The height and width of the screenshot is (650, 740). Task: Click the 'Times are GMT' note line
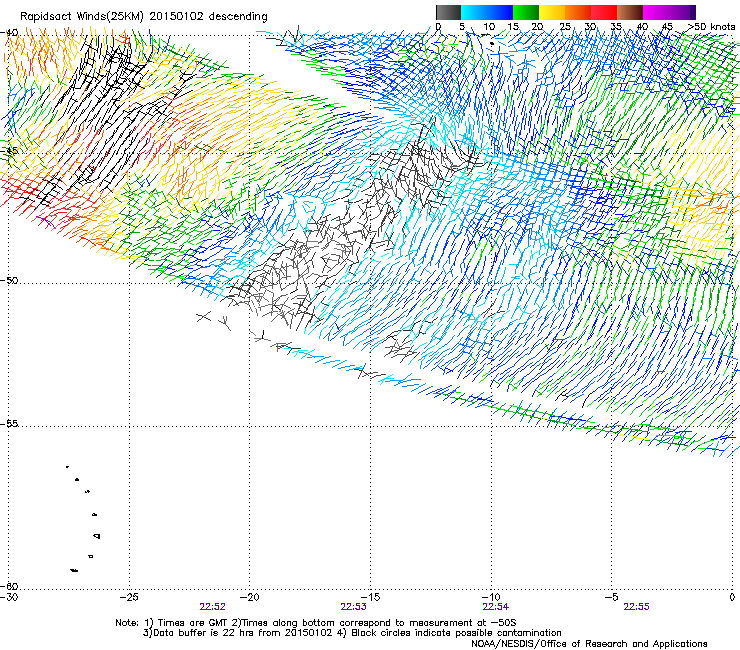[x=316, y=623]
